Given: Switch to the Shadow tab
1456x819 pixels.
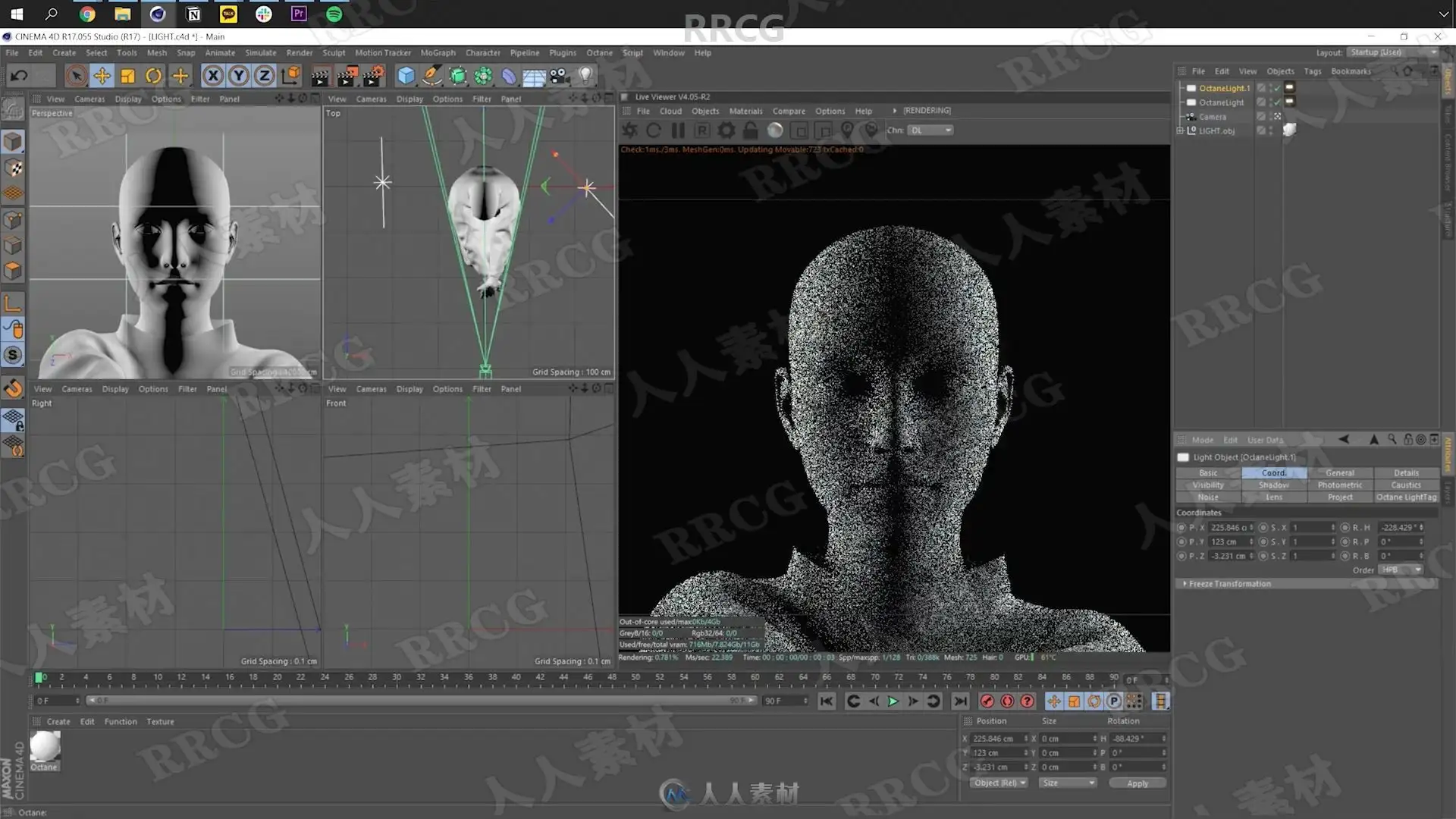Looking at the screenshot, I should tap(1273, 485).
